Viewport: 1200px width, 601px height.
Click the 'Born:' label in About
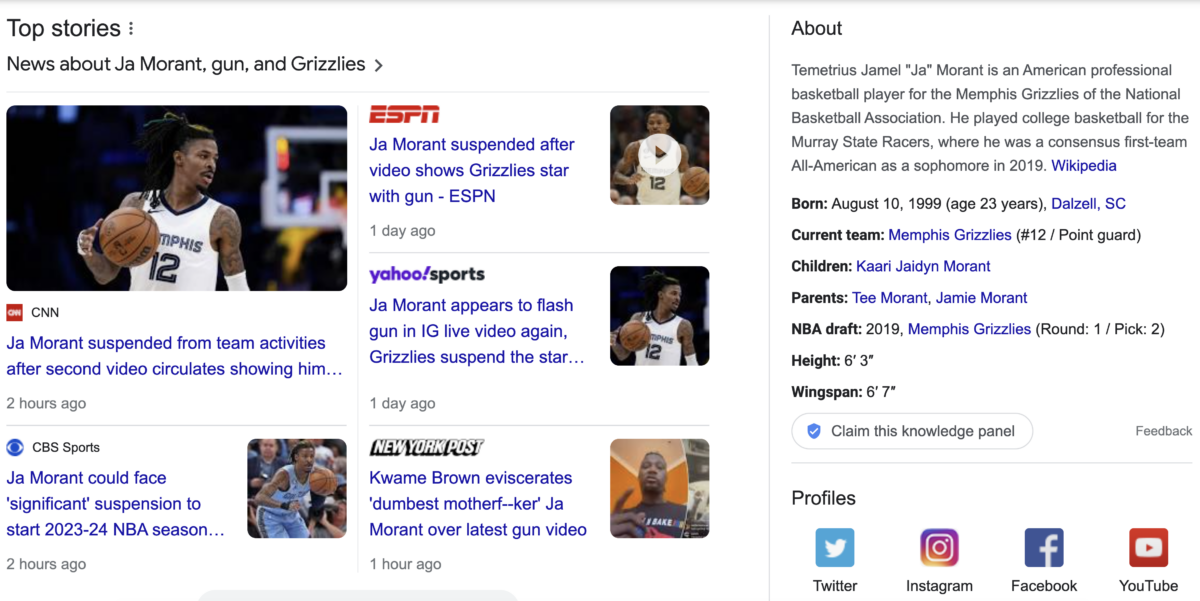810,204
